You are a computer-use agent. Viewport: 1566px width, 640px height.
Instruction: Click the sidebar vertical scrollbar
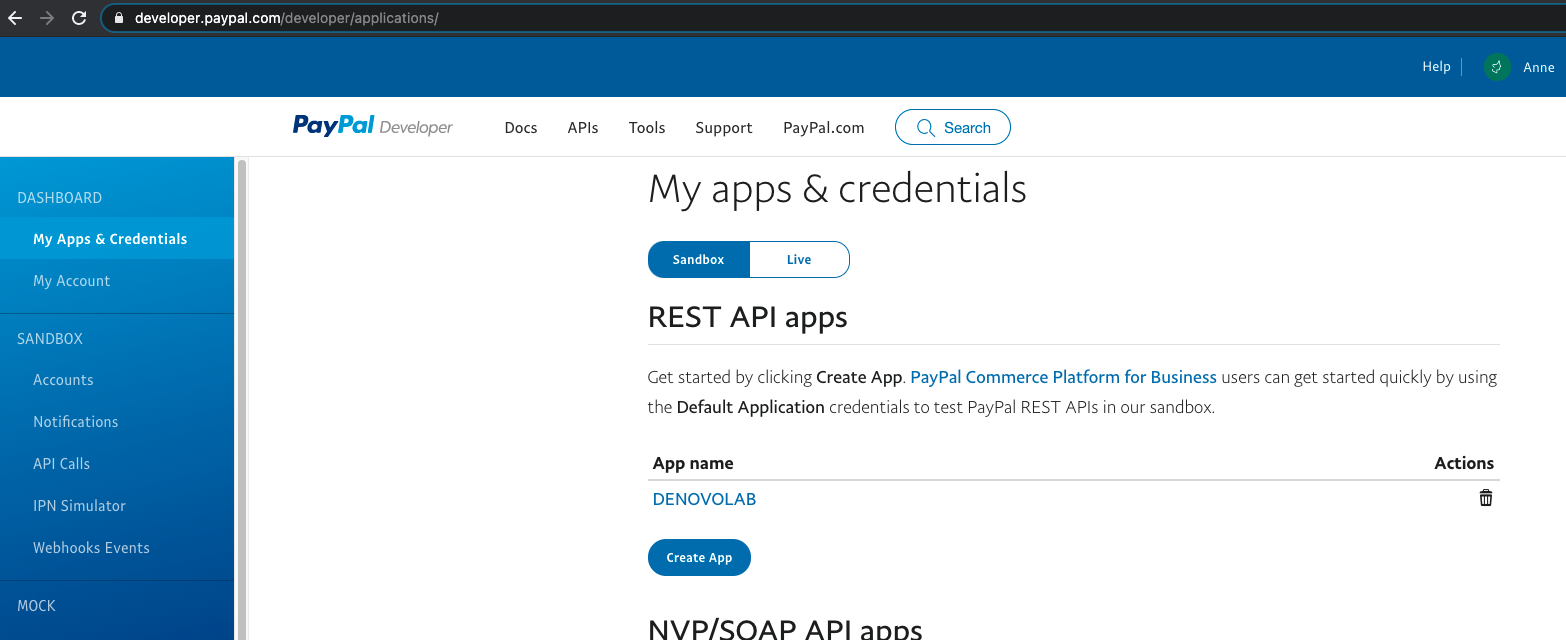pos(242,400)
